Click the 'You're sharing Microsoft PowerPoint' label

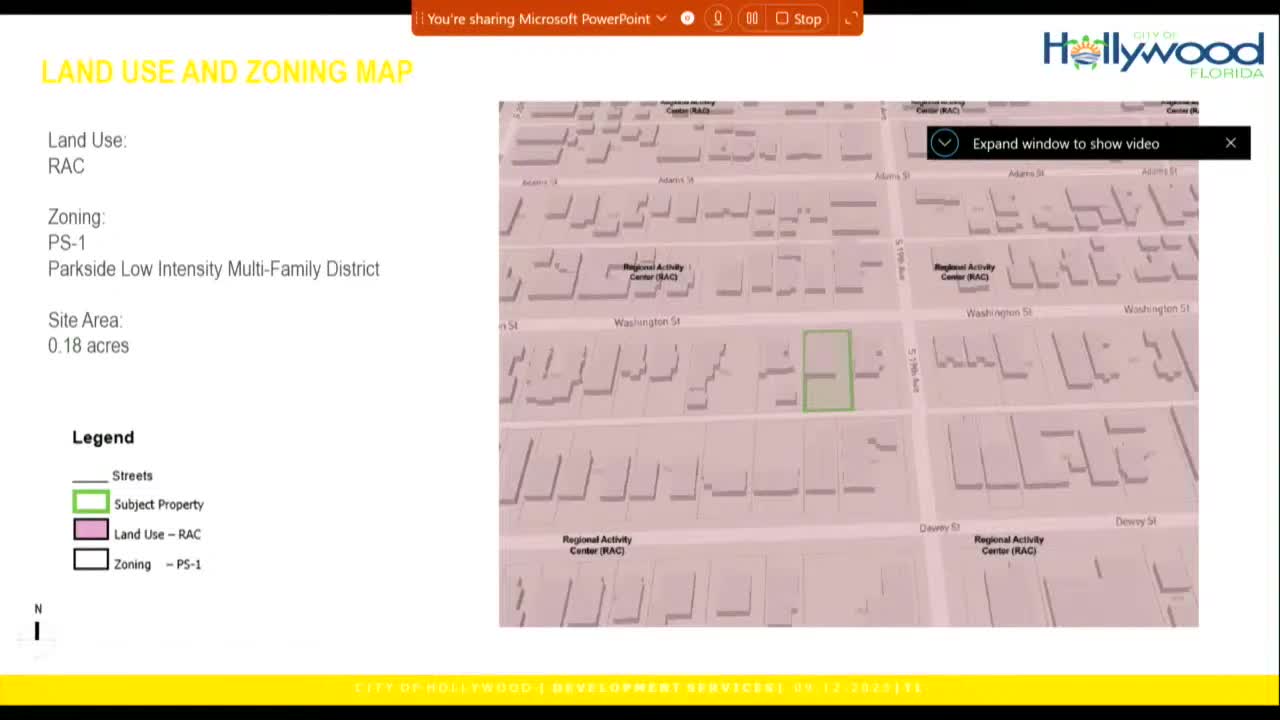[x=538, y=19]
